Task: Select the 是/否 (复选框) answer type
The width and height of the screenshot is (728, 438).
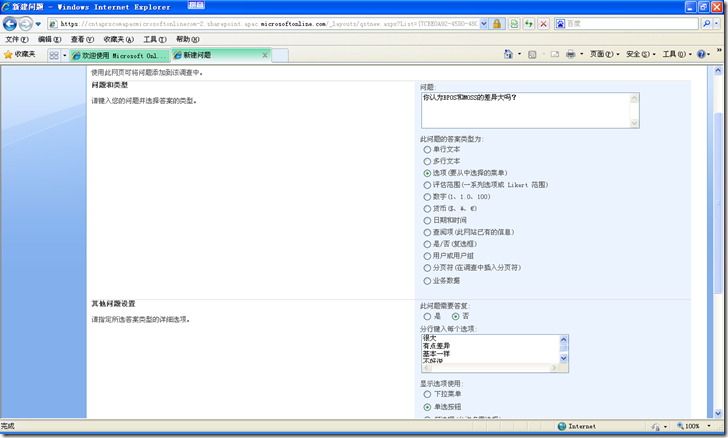Action: pos(427,244)
